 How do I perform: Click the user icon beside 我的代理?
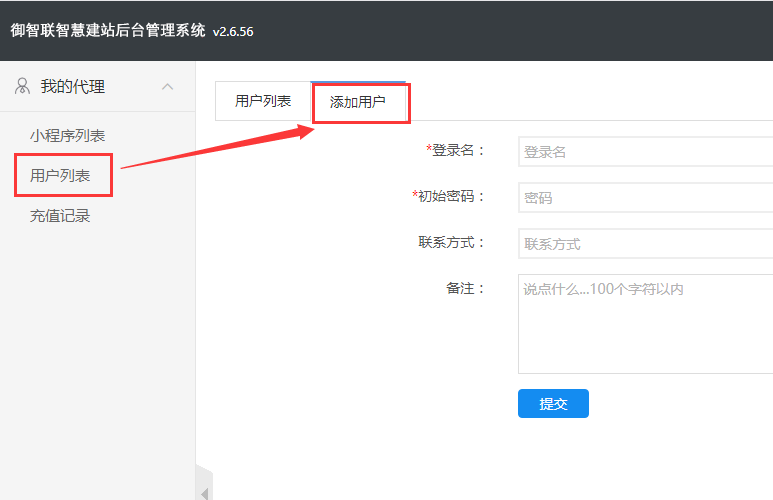coord(22,87)
